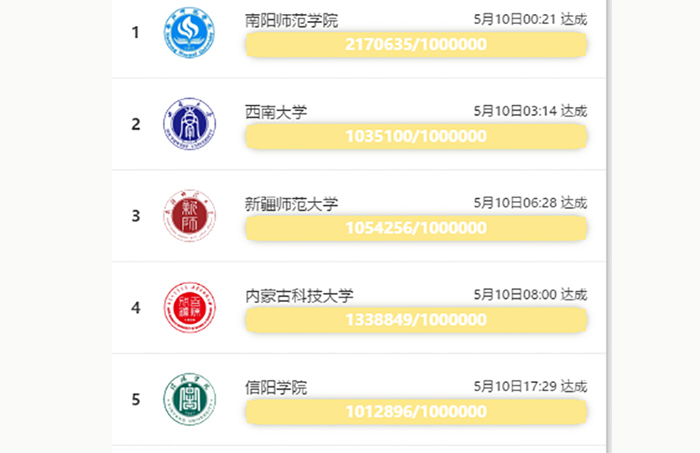
Task: Select the 新疆师范大学 school name
Action: point(291,204)
